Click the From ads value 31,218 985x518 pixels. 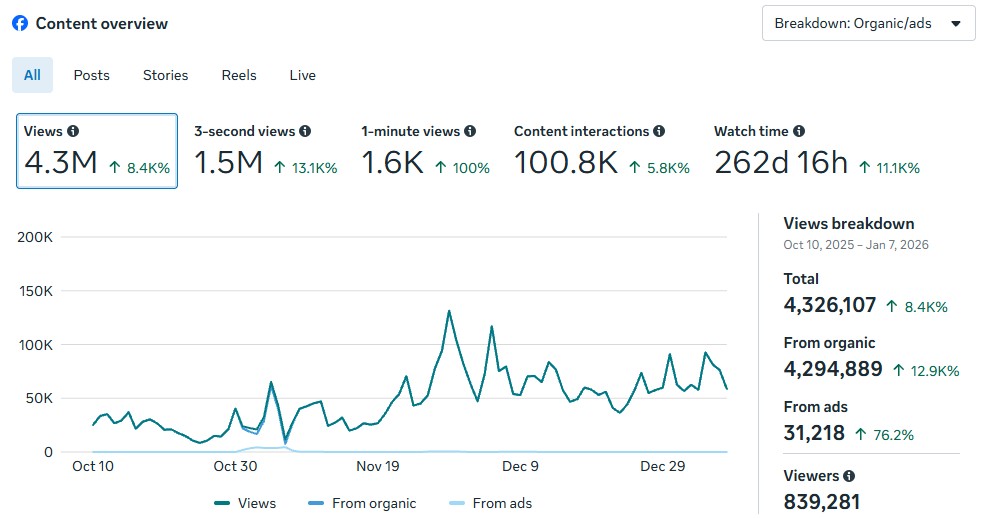[814, 433]
